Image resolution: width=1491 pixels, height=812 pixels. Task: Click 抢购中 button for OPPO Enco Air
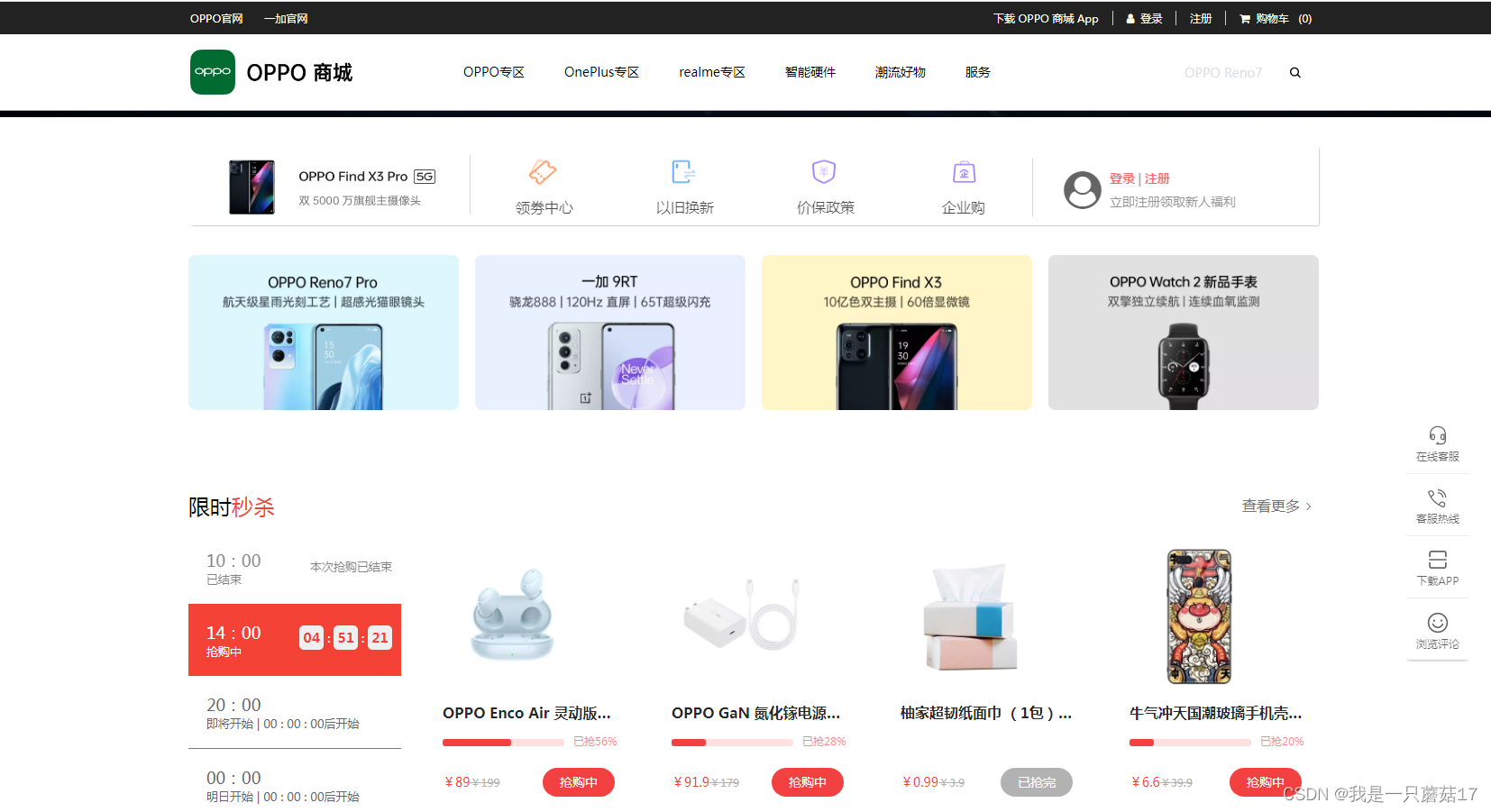(579, 782)
